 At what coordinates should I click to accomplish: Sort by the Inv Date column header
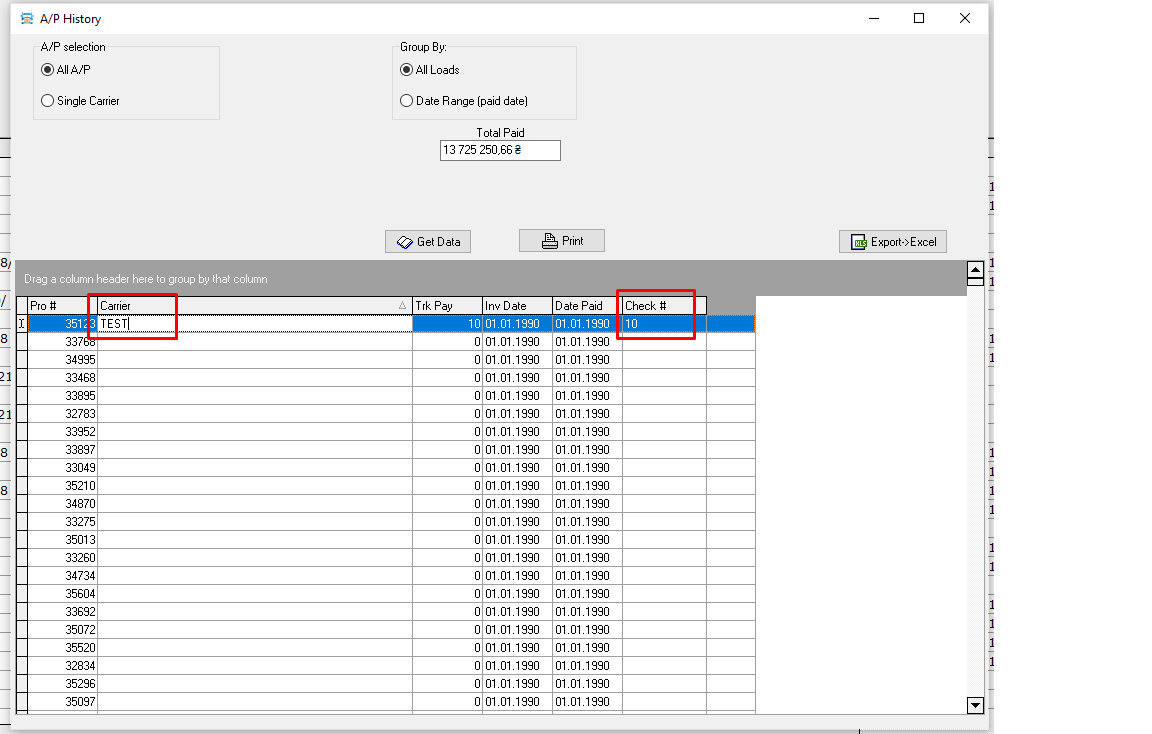[516, 306]
